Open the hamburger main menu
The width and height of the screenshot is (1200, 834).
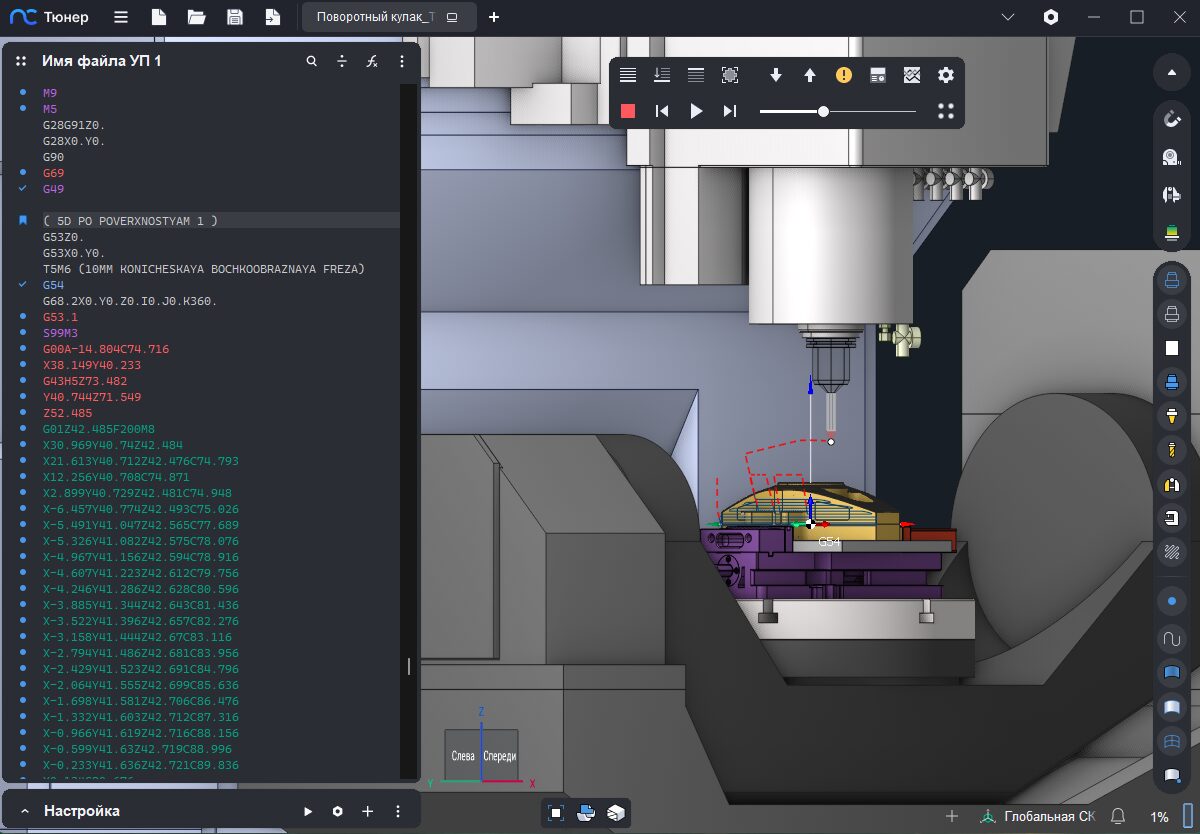click(120, 17)
